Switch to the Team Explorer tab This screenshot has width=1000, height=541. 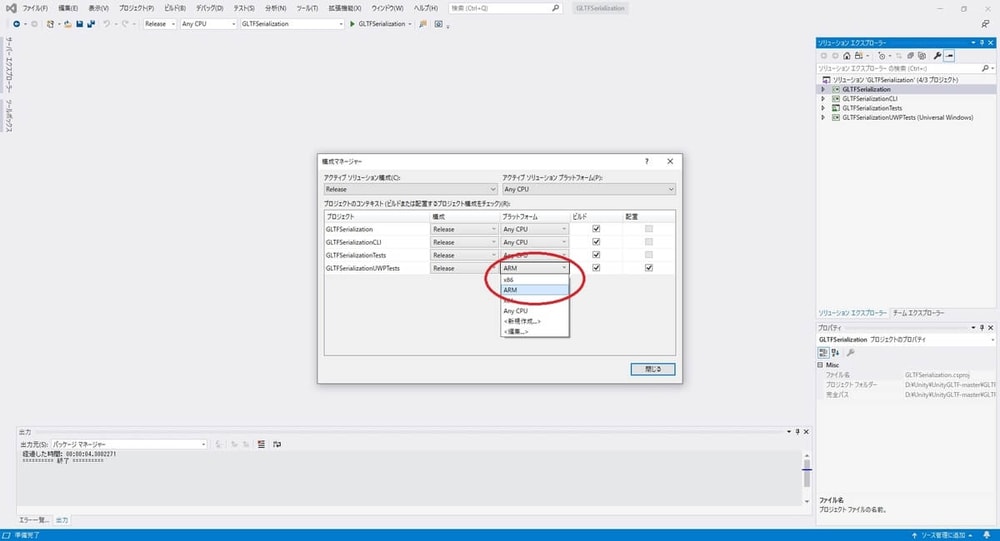pos(918,313)
